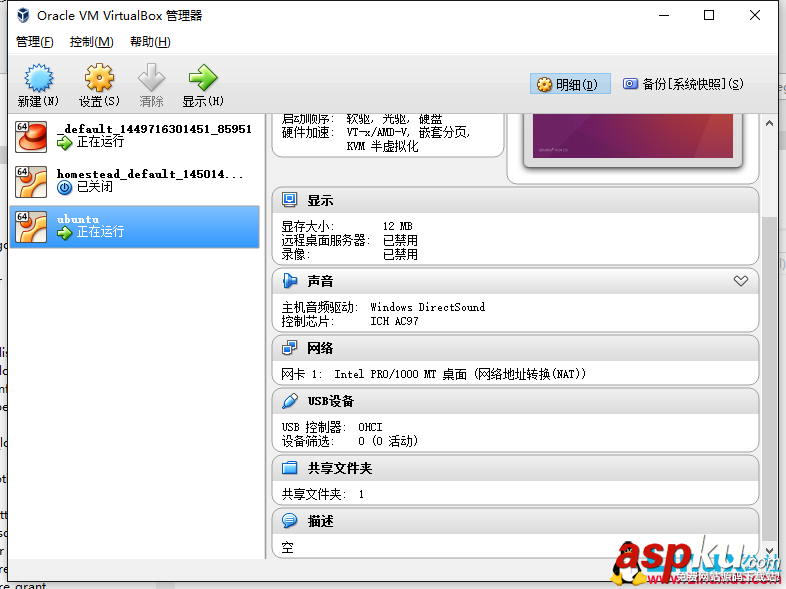786x589 pixels.
Task: Maximize the VirtualBox manager window
Action: [x=709, y=16]
